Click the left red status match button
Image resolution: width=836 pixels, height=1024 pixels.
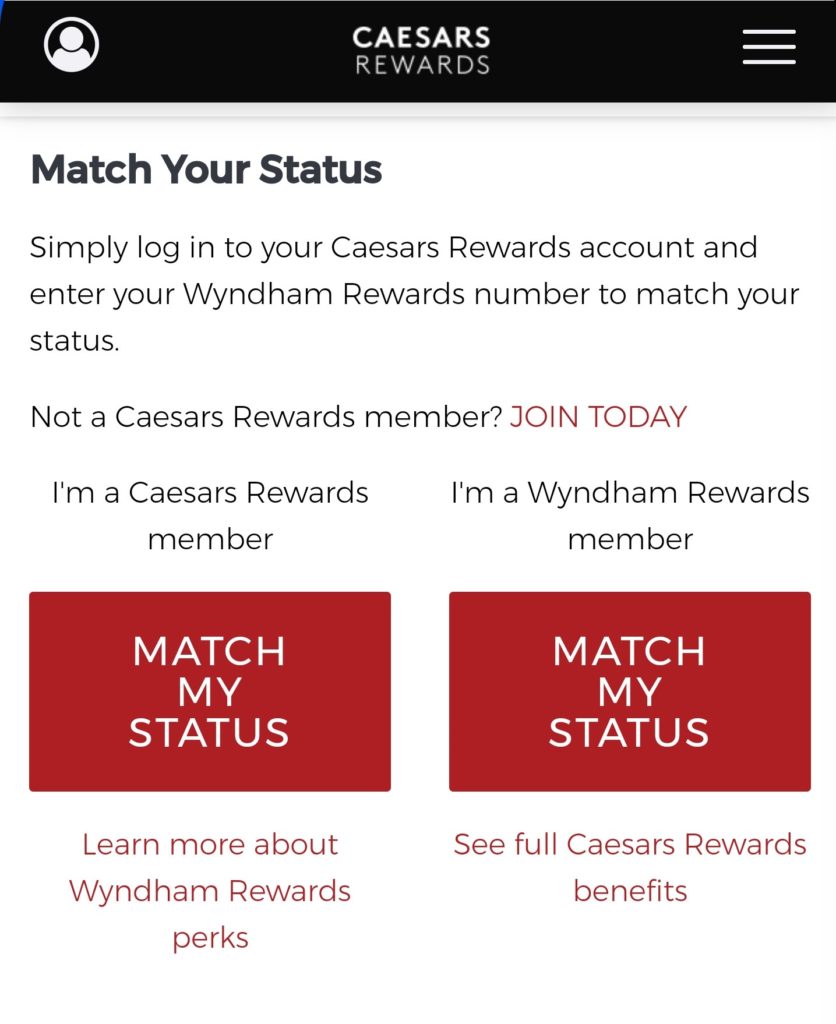(209, 691)
